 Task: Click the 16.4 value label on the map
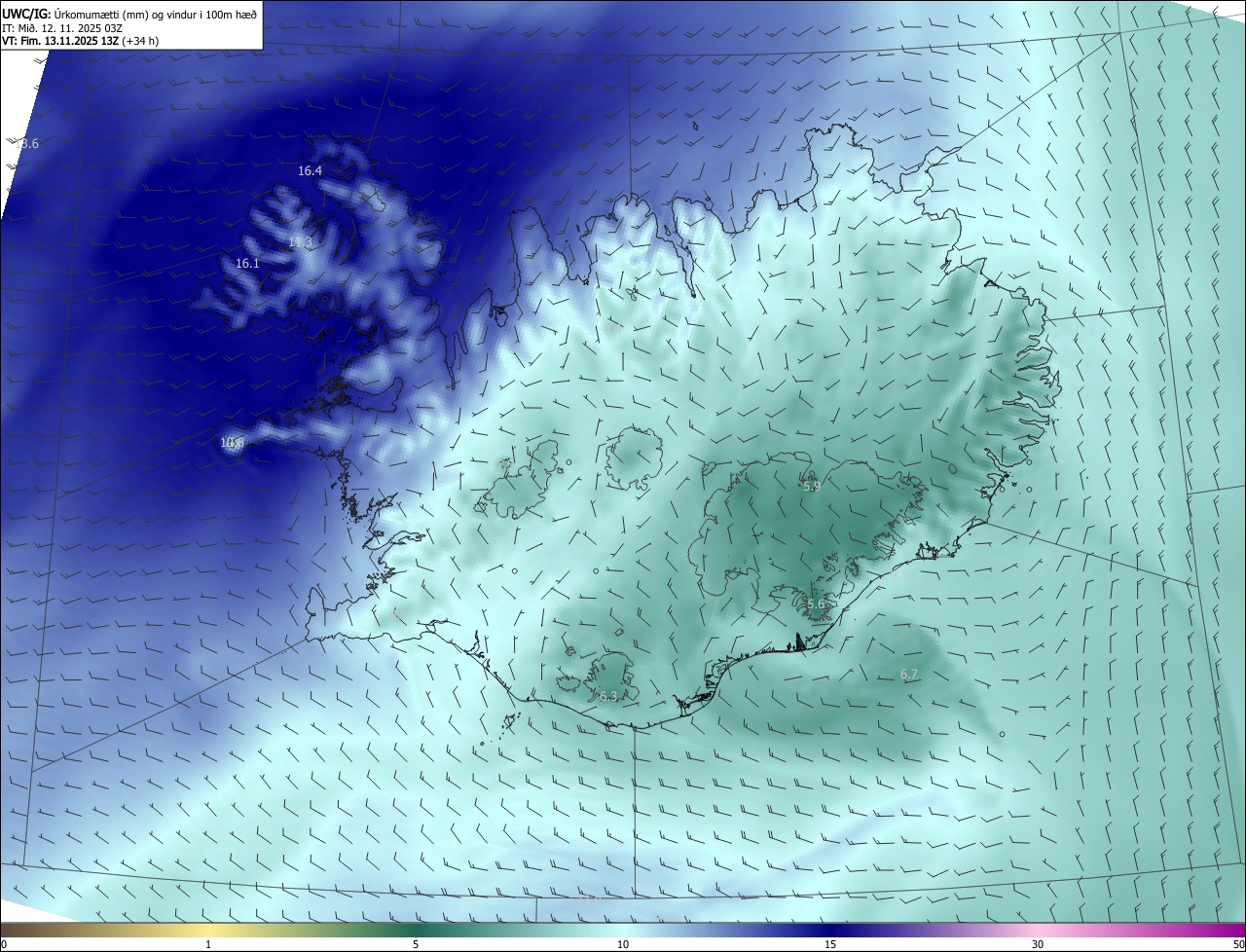click(x=310, y=170)
